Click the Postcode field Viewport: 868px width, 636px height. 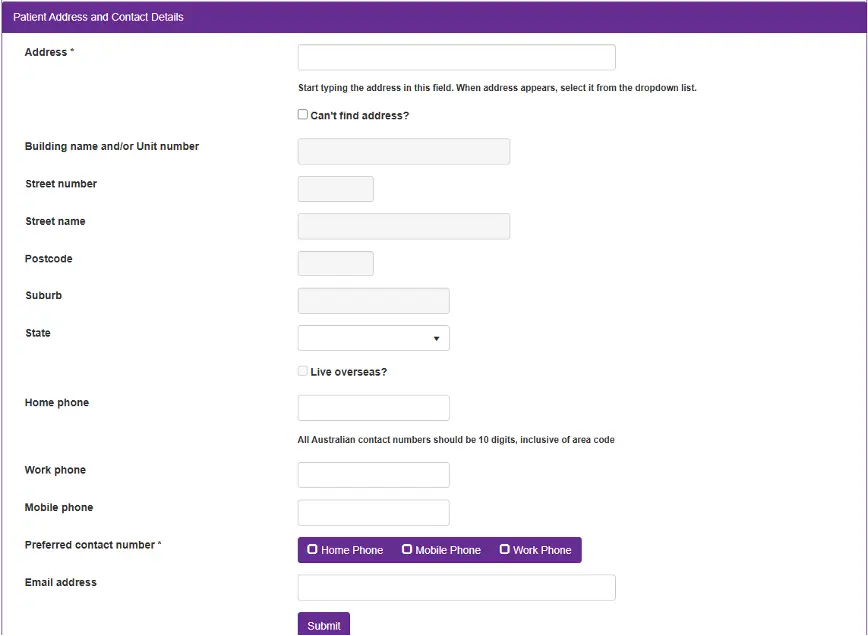pos(335,263)
